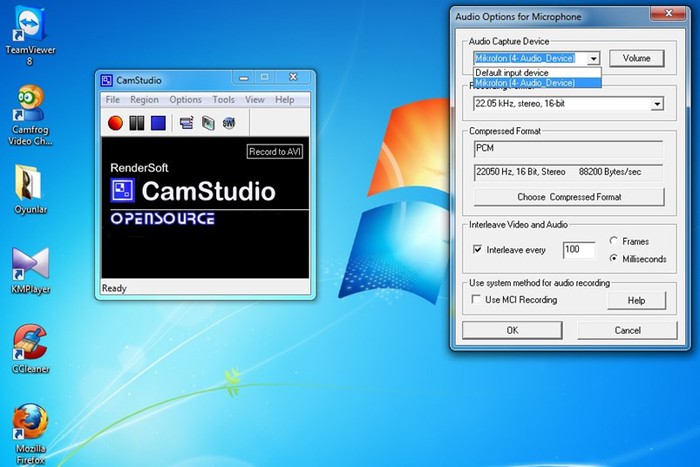
Task: Open CCleaner desktop shortcut
Action: coord(30,349)
